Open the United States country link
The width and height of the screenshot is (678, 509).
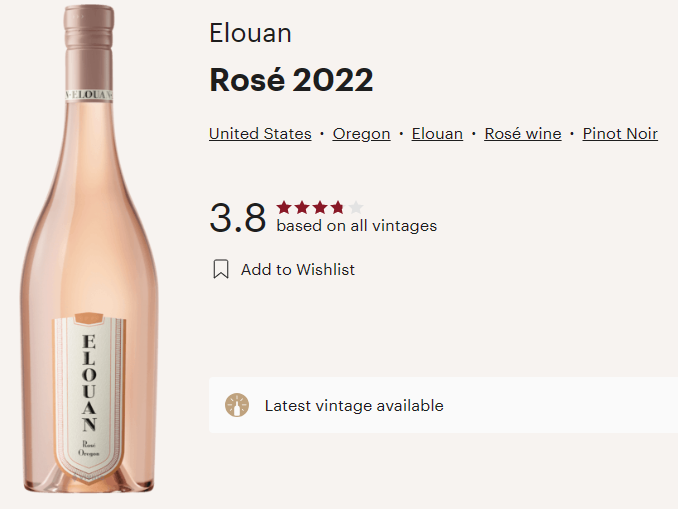click(260, 134)
